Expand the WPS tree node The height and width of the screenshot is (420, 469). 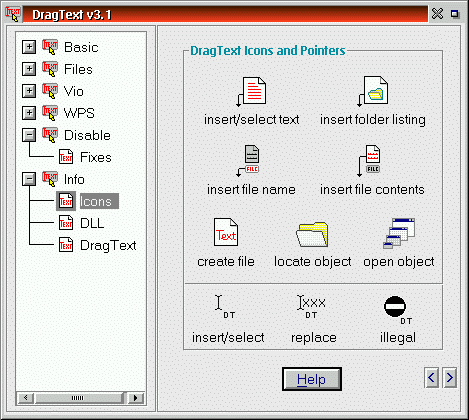click(29, 113)
